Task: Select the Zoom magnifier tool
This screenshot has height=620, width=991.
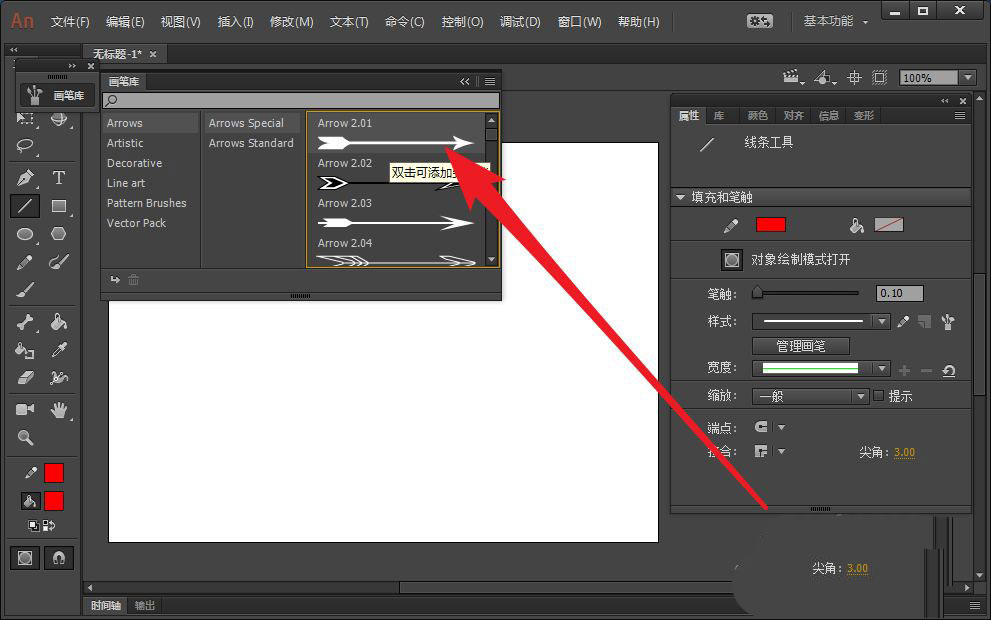Action: click(x=25, y=437)
